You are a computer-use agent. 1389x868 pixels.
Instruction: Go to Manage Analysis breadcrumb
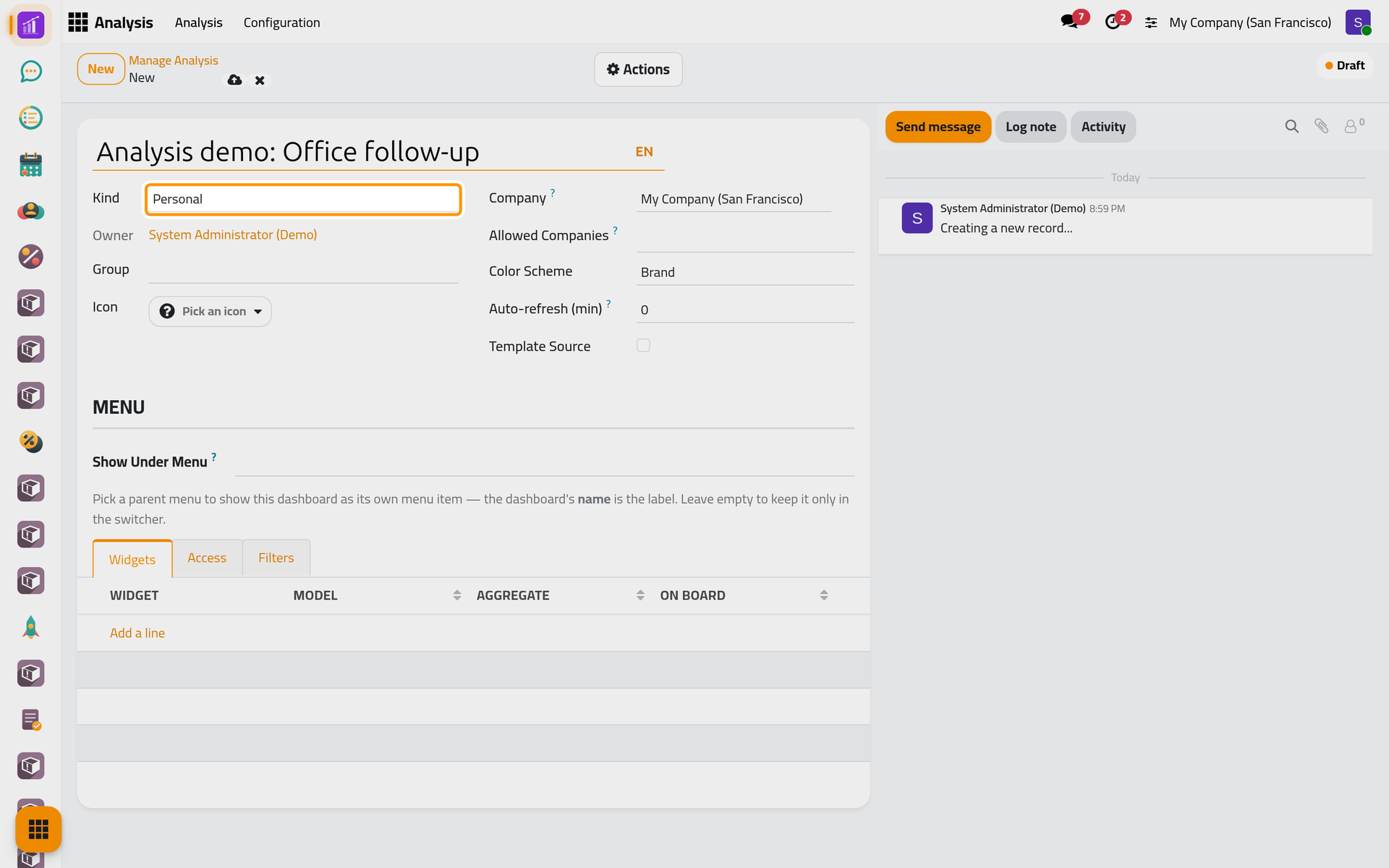click(174, 61)
